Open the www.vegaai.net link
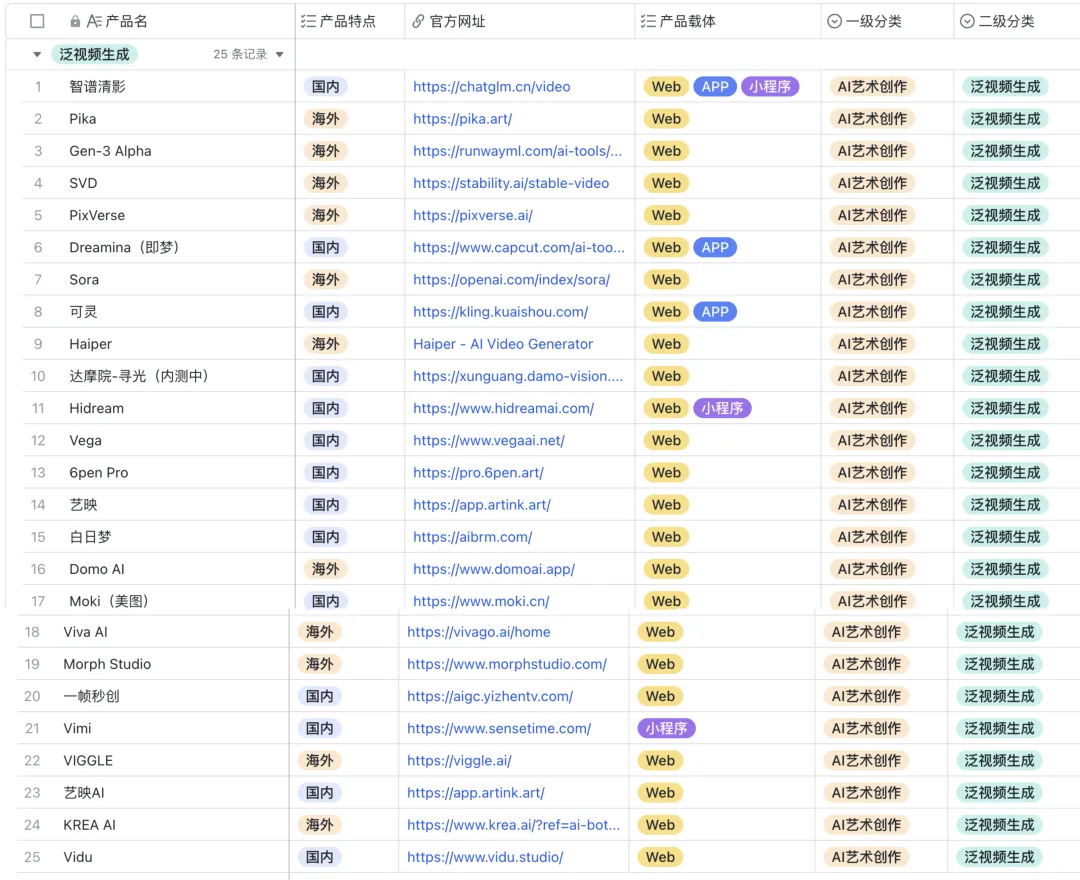The image size is (1080, 880). [x=489, y=441]
